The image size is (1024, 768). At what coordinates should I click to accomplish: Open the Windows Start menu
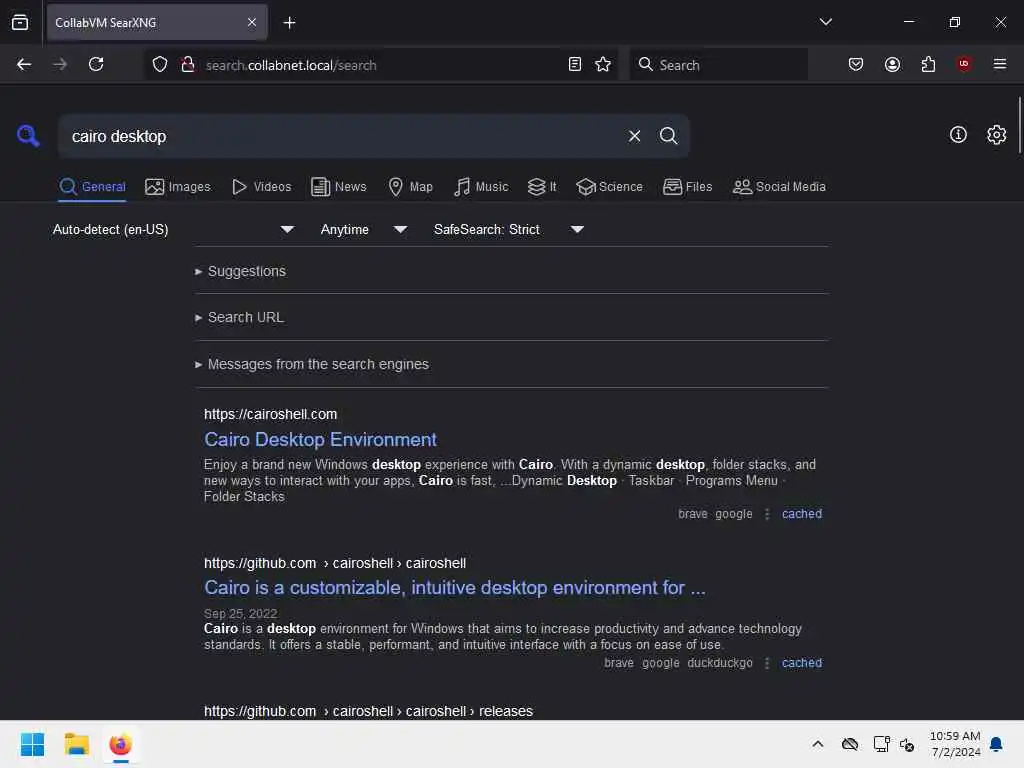(x=32, y=744)
